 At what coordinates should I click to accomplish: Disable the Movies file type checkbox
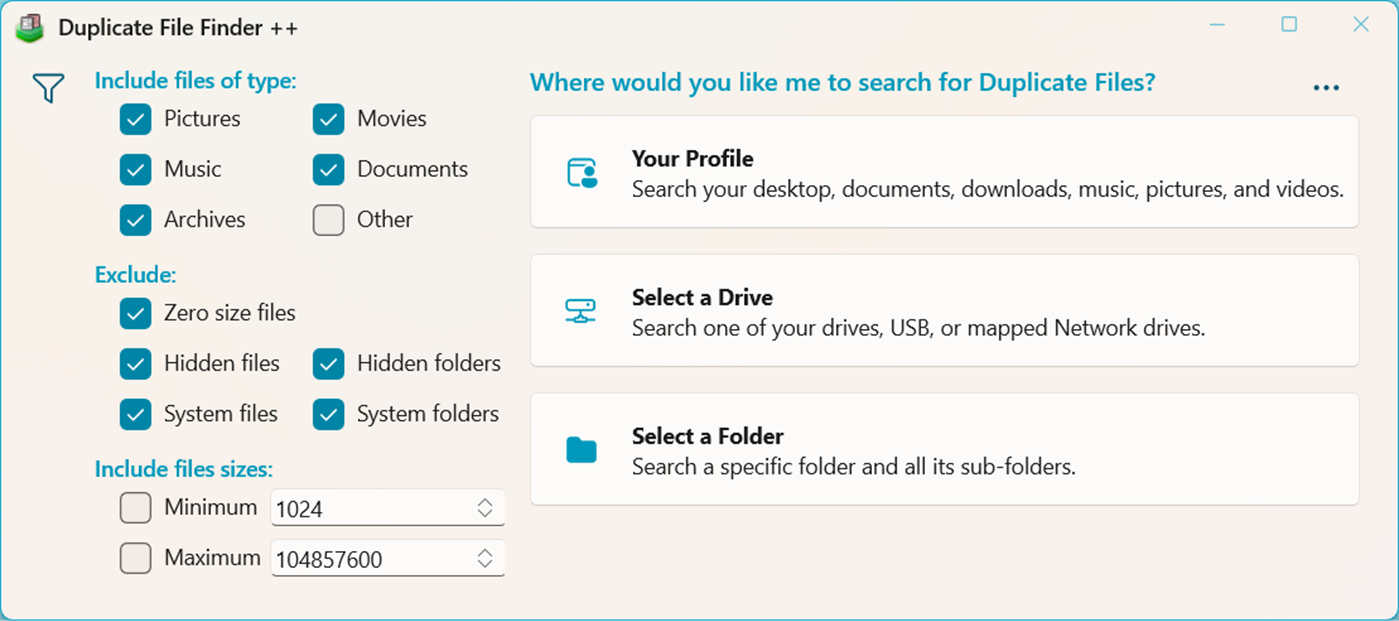tap(328, 119)
